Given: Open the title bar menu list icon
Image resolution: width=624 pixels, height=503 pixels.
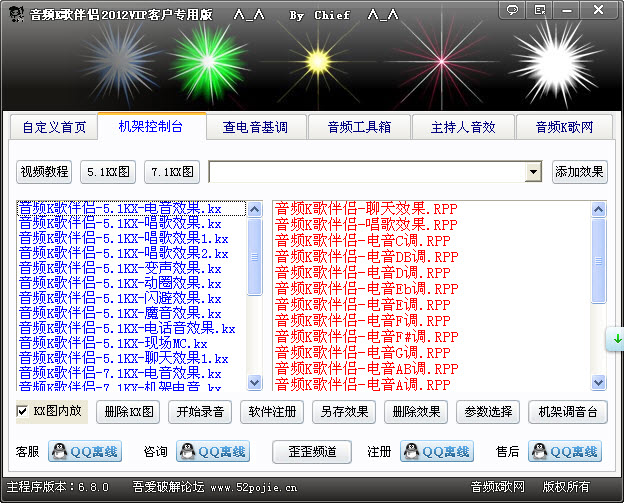Looking at the screenshot, I should coord(539,10).
